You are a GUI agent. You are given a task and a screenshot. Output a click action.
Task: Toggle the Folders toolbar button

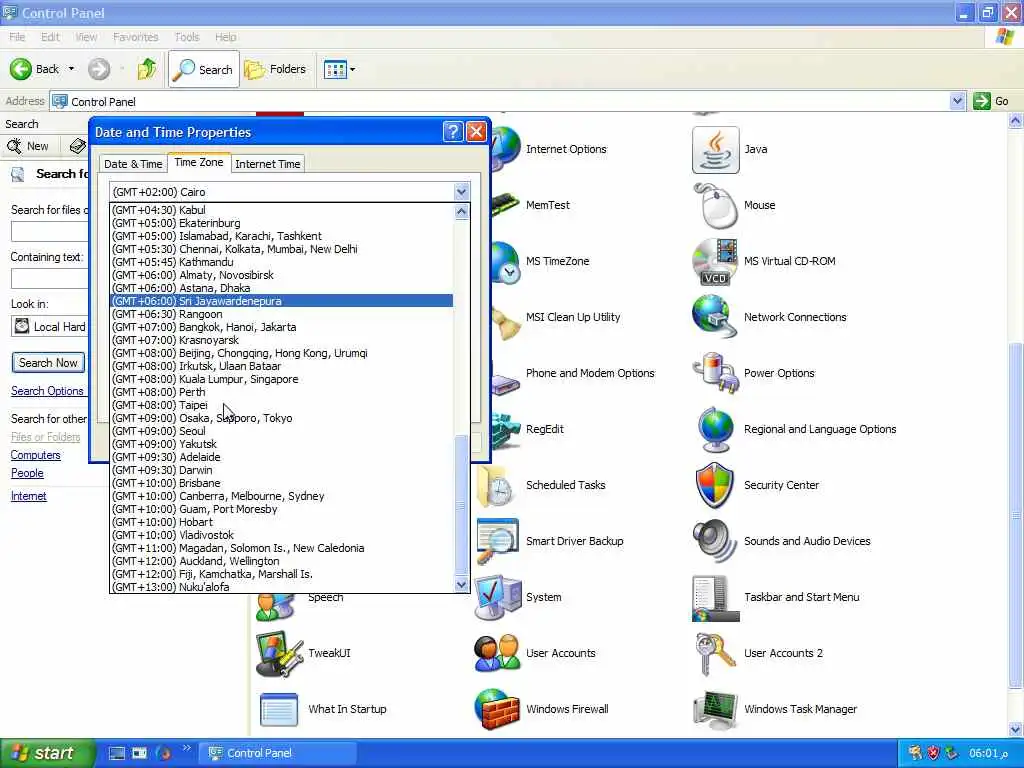point(275,69)
